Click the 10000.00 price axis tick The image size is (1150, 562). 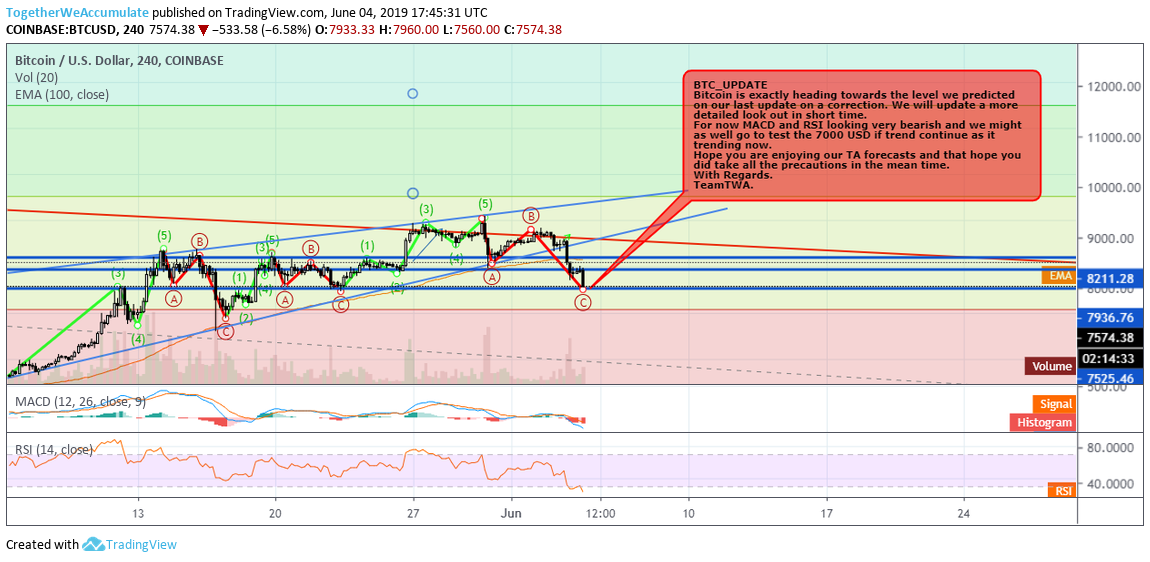point(1113,188)
